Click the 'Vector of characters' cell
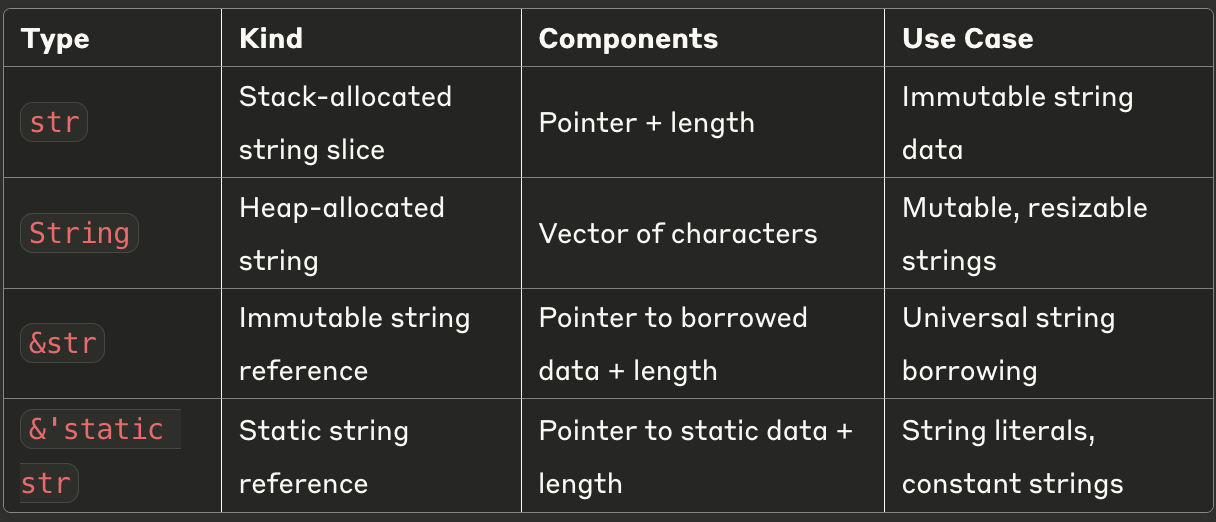Screen dimensions: 1216x522 703,234
